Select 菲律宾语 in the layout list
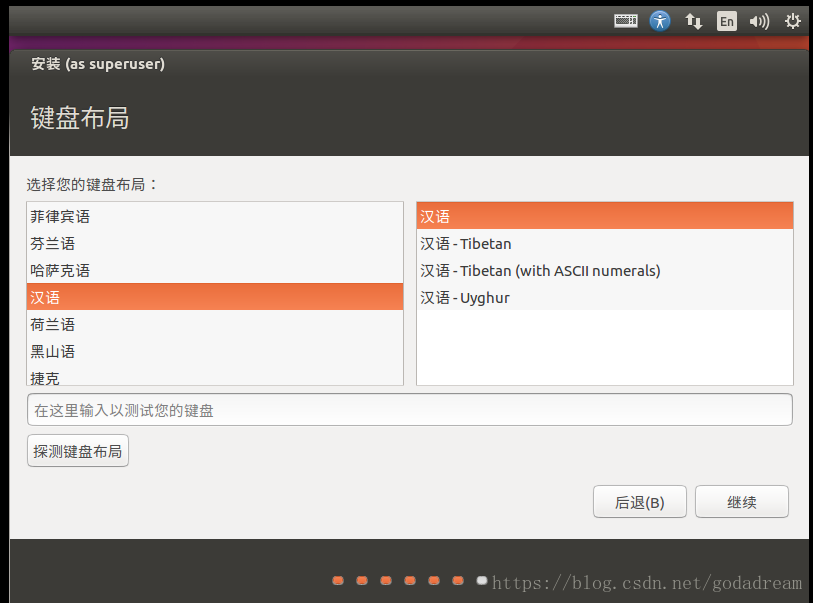 pos(215,216)
